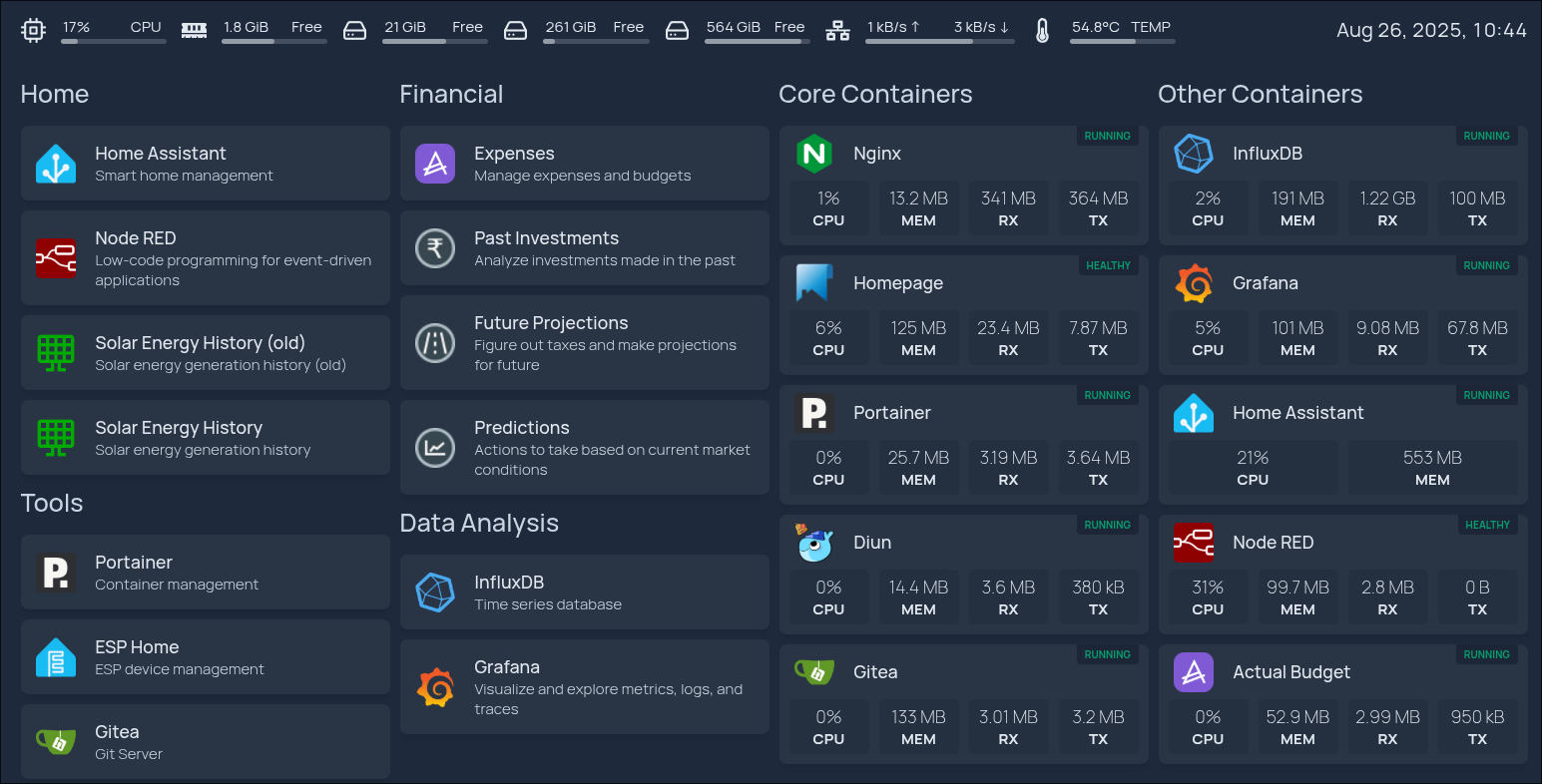Click the disk icon beside 564 GiB Free
The height and width of the screenshot is (784, 1542).
pyautogui.click(x=677, y=31)
